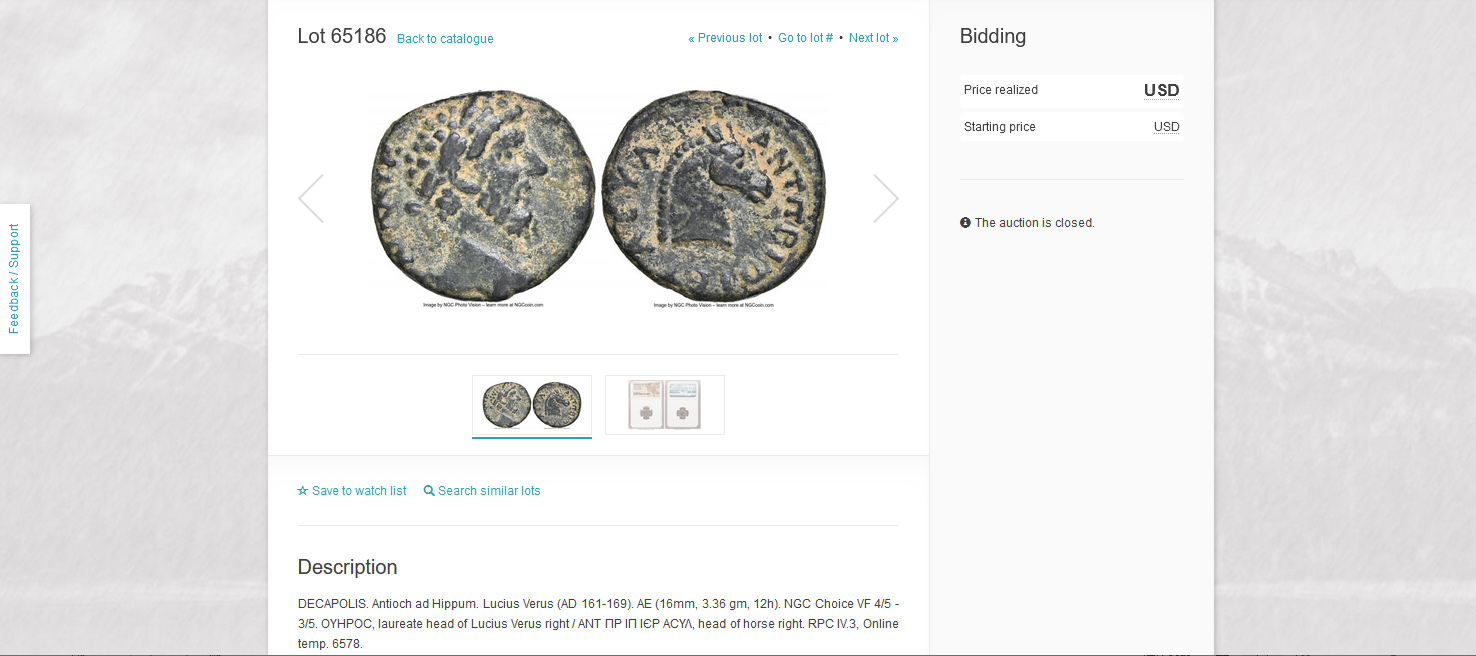Click the Description heading
1476x656 pixels.
tap(347, 567)
